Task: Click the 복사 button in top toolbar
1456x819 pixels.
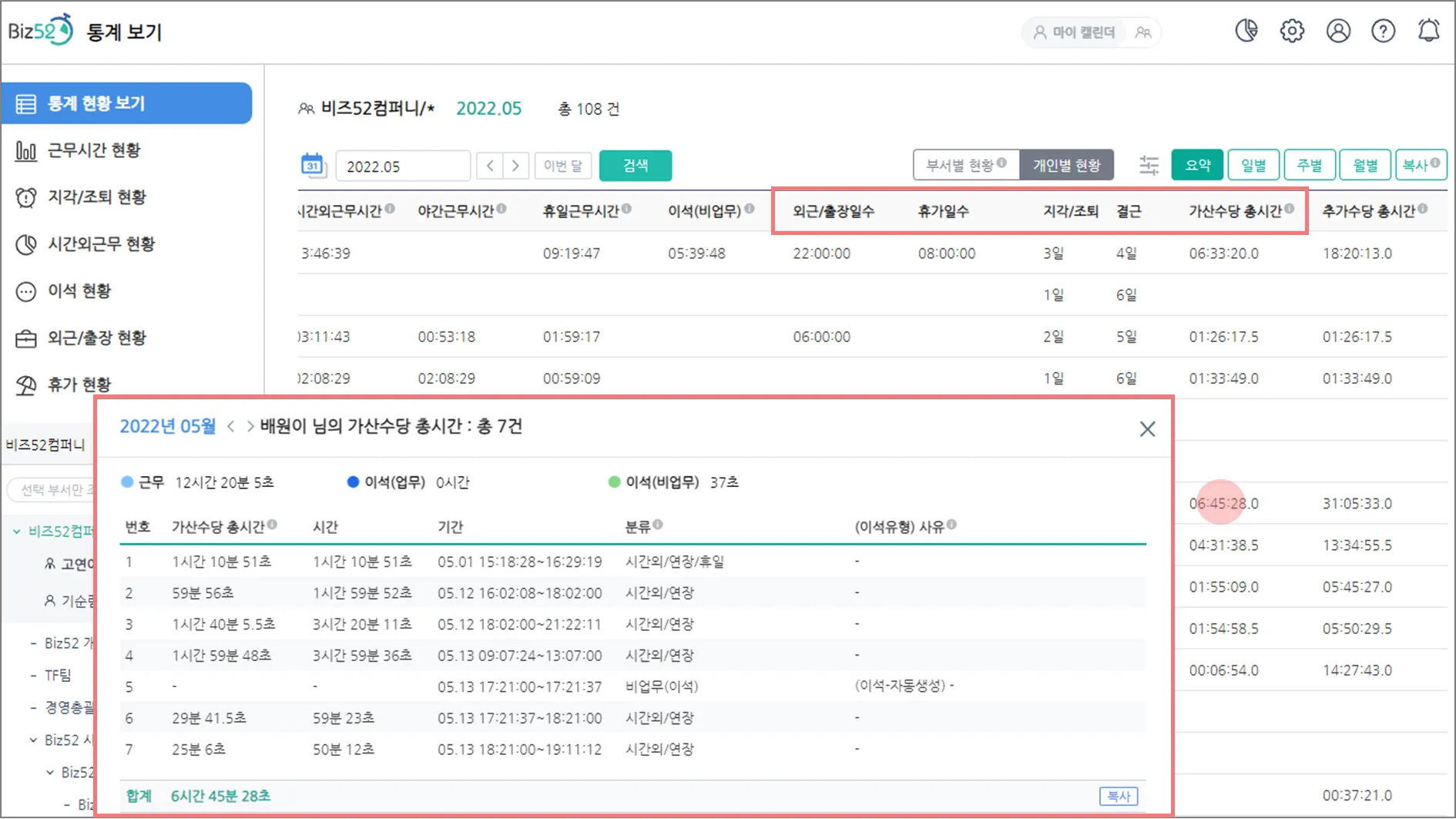Action: click(1421, 165)
